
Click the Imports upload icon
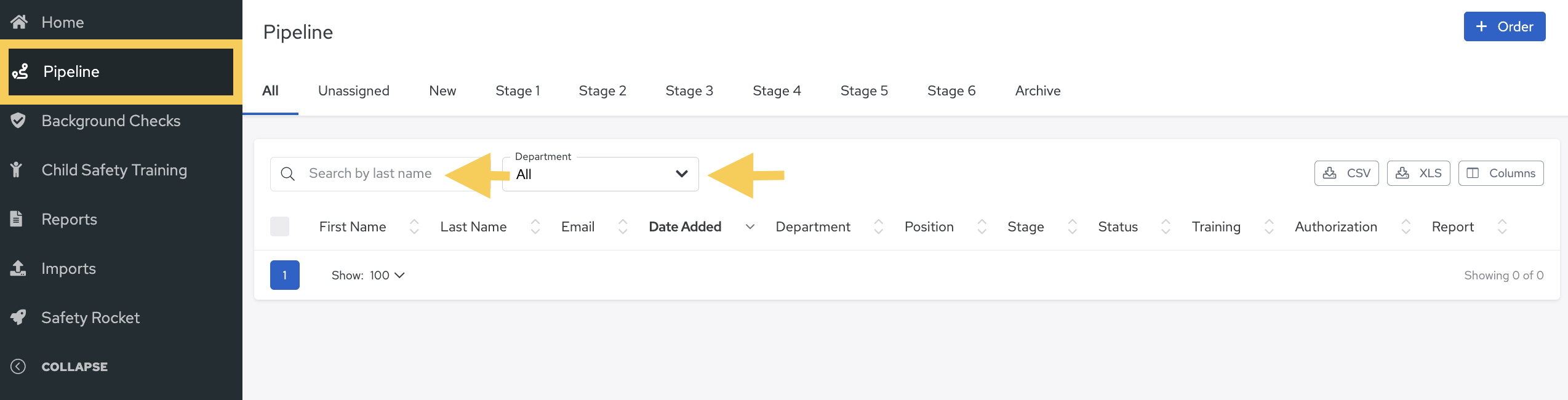click(18, 268)
